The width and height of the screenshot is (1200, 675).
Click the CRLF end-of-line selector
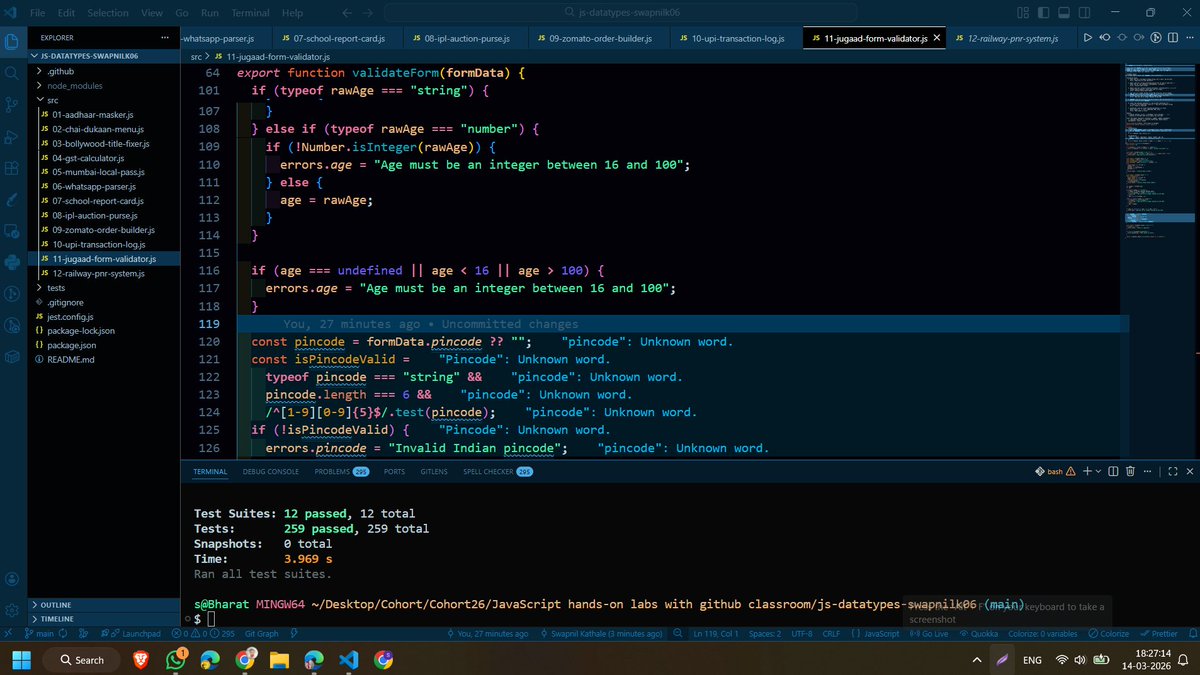pos(831,634)
